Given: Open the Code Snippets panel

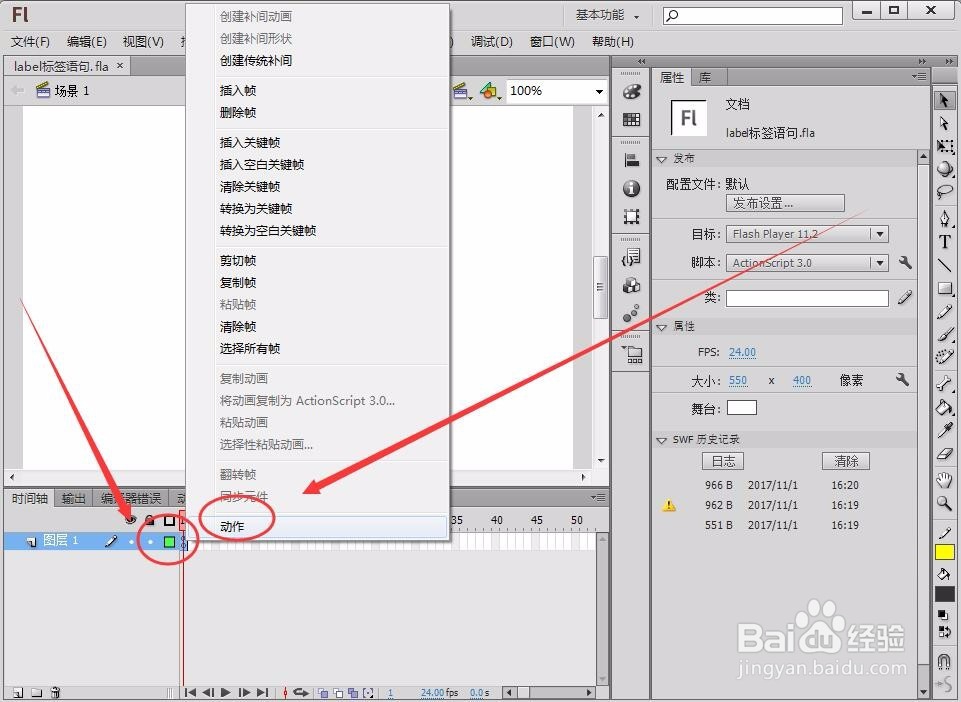Looking at the screenshot, I should point(632,257).
